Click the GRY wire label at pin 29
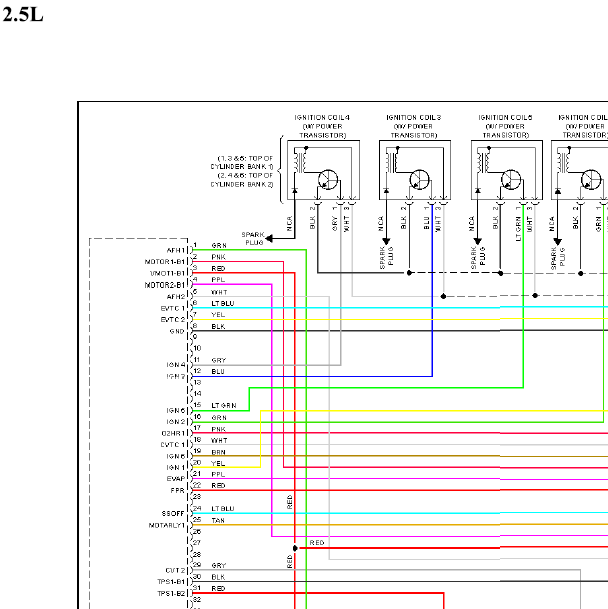608x609 pixels. pyautogui.click(x=219, y=566)
